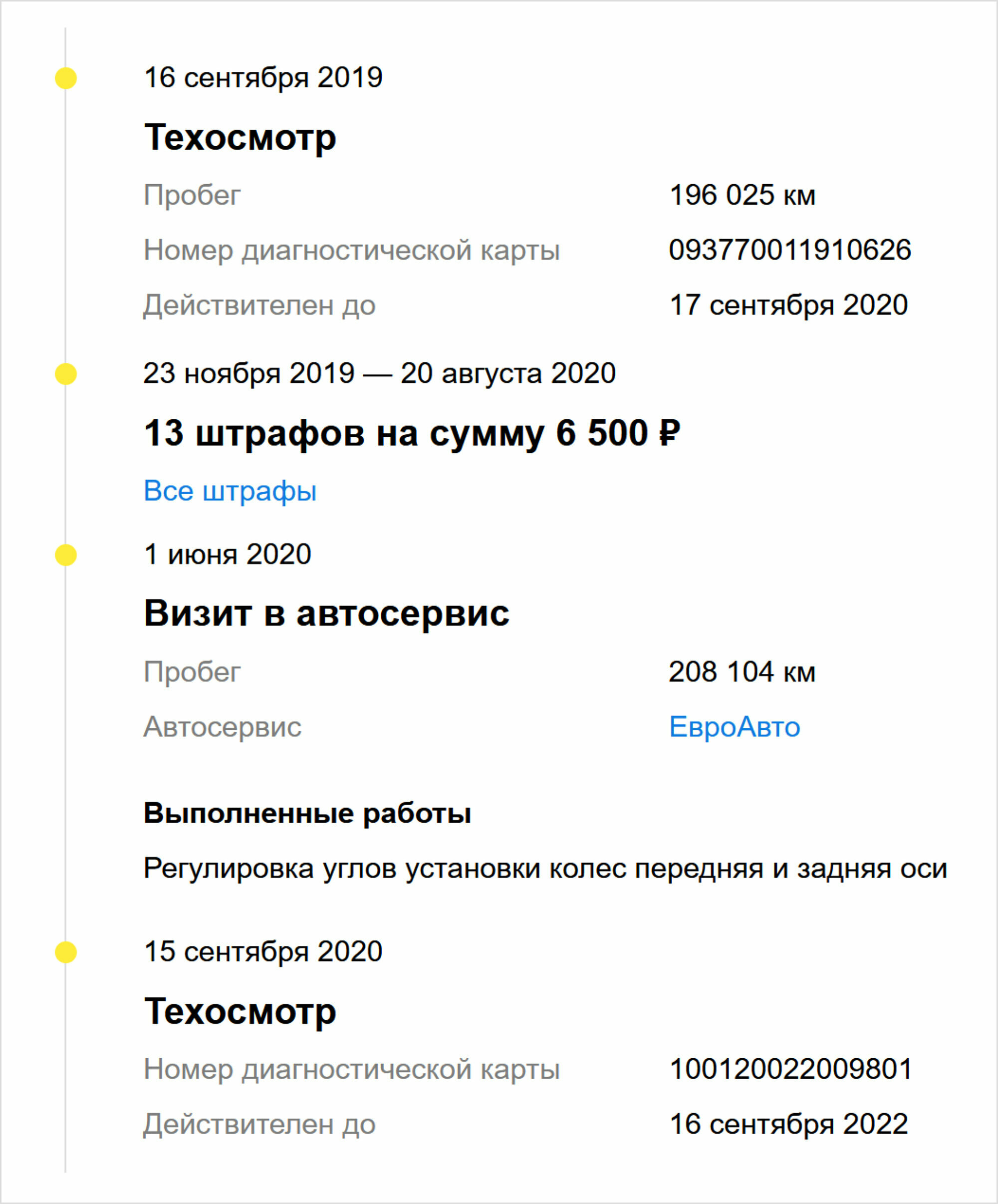Screen dimensions: 998x1204
Task: Open the ЕвроАвто autoservice link
Action: pyautogui.click(x=735, y=727)
